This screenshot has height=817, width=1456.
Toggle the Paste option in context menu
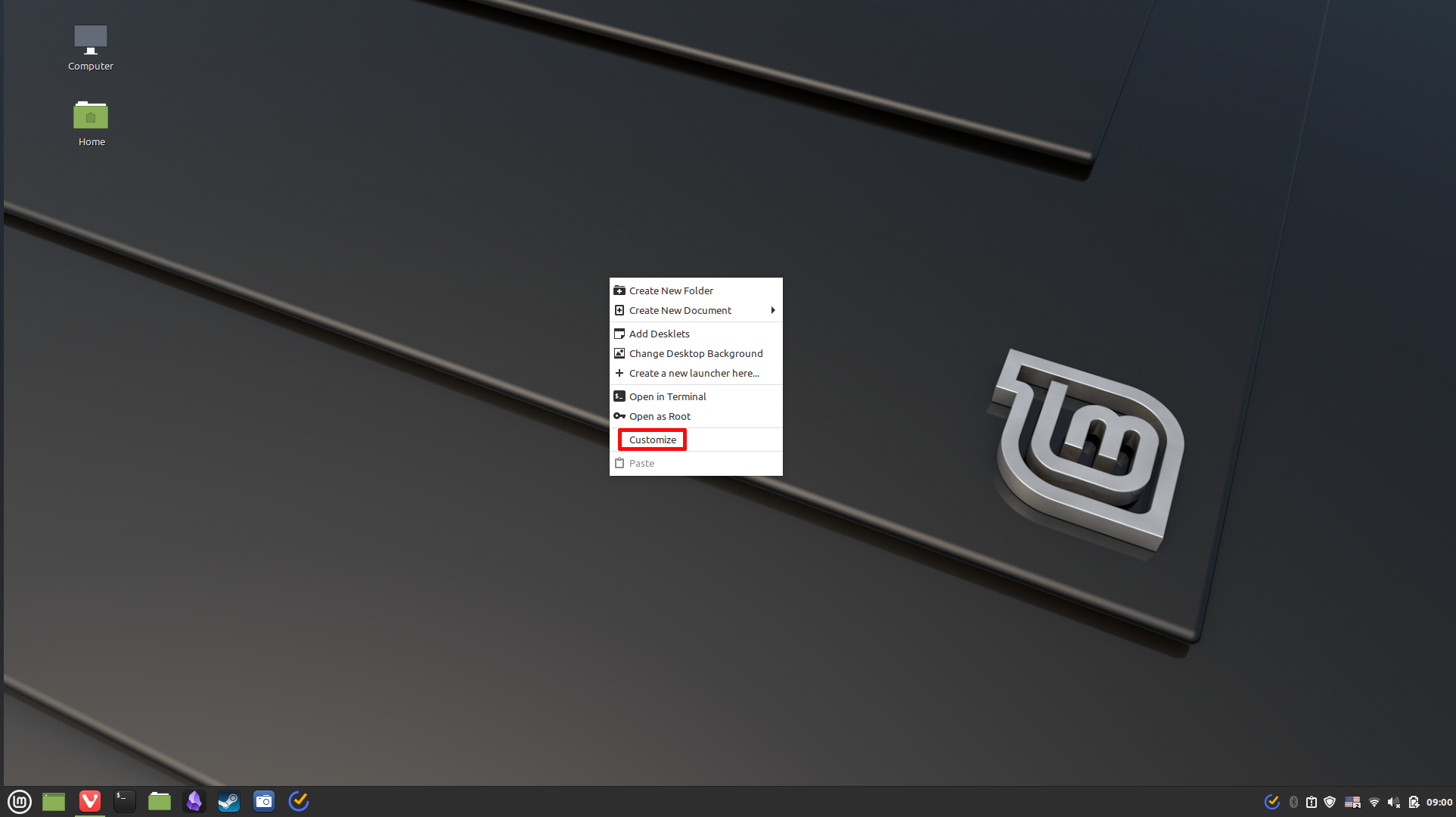(x=641, y=462)
